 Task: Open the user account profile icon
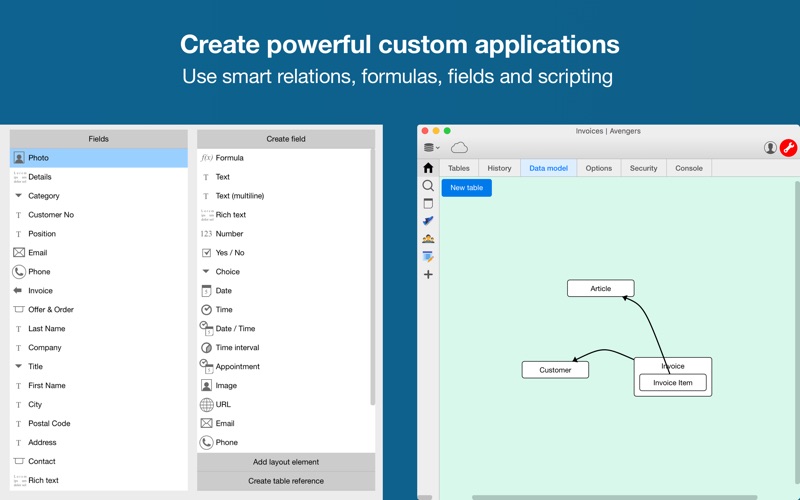point(770,148)
